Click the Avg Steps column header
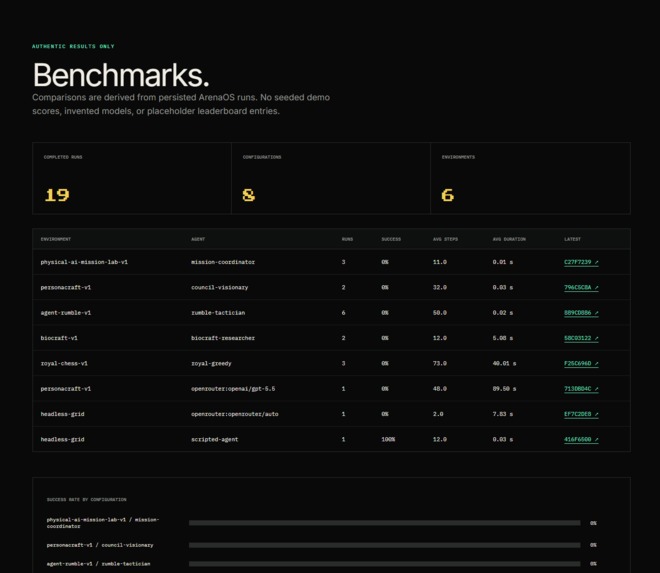660x573 pixels. point(445,239)
